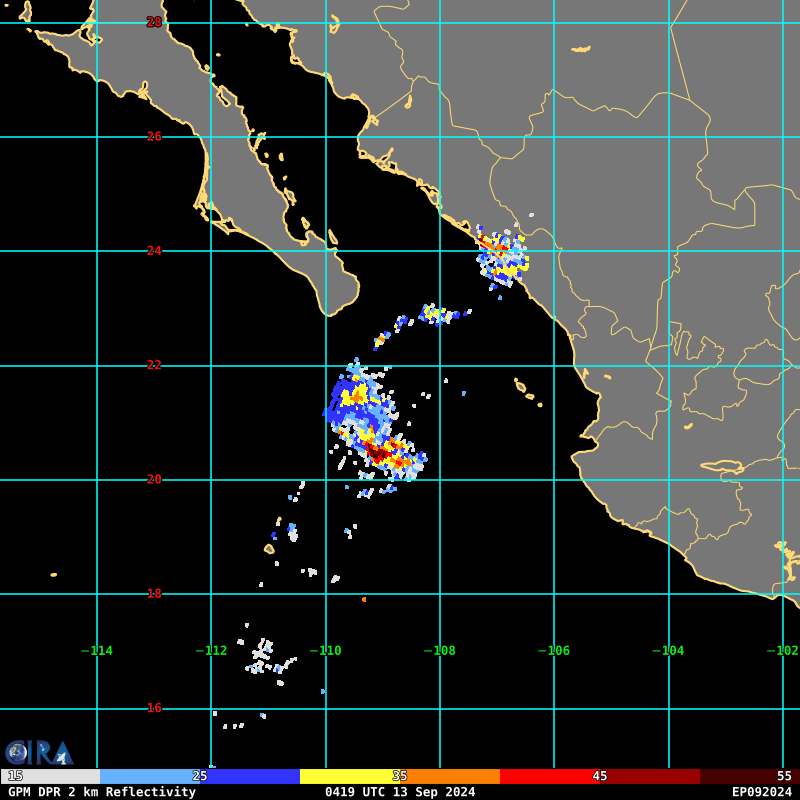This screenshot has width=800, height=800.
Task: Click the CIRA logo
Action: [39, 753]
